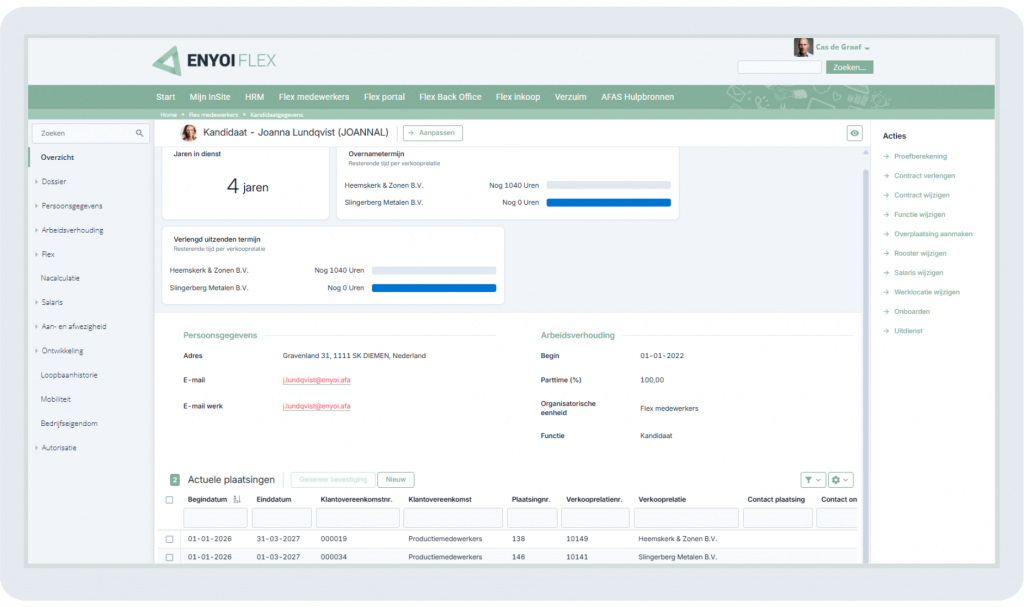Tick the select-all checkbox in table header

coord(169,500)
